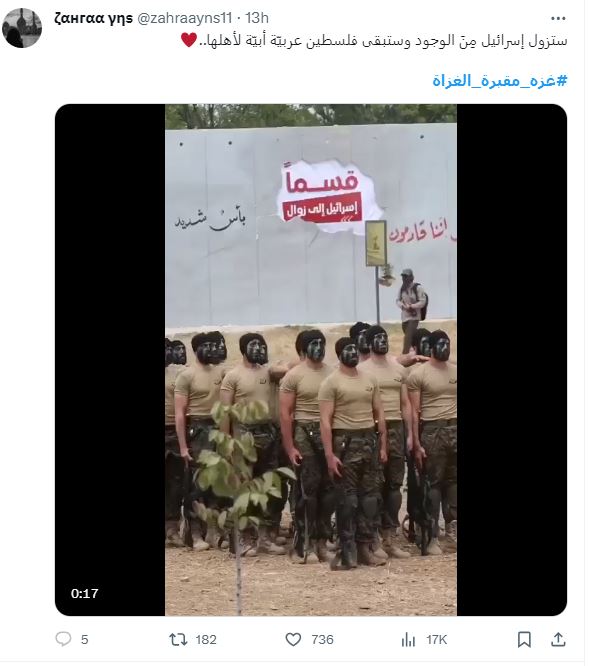Click the view count 17K
590x666 pixels.
pyautogui.click(x=437, y=640)
